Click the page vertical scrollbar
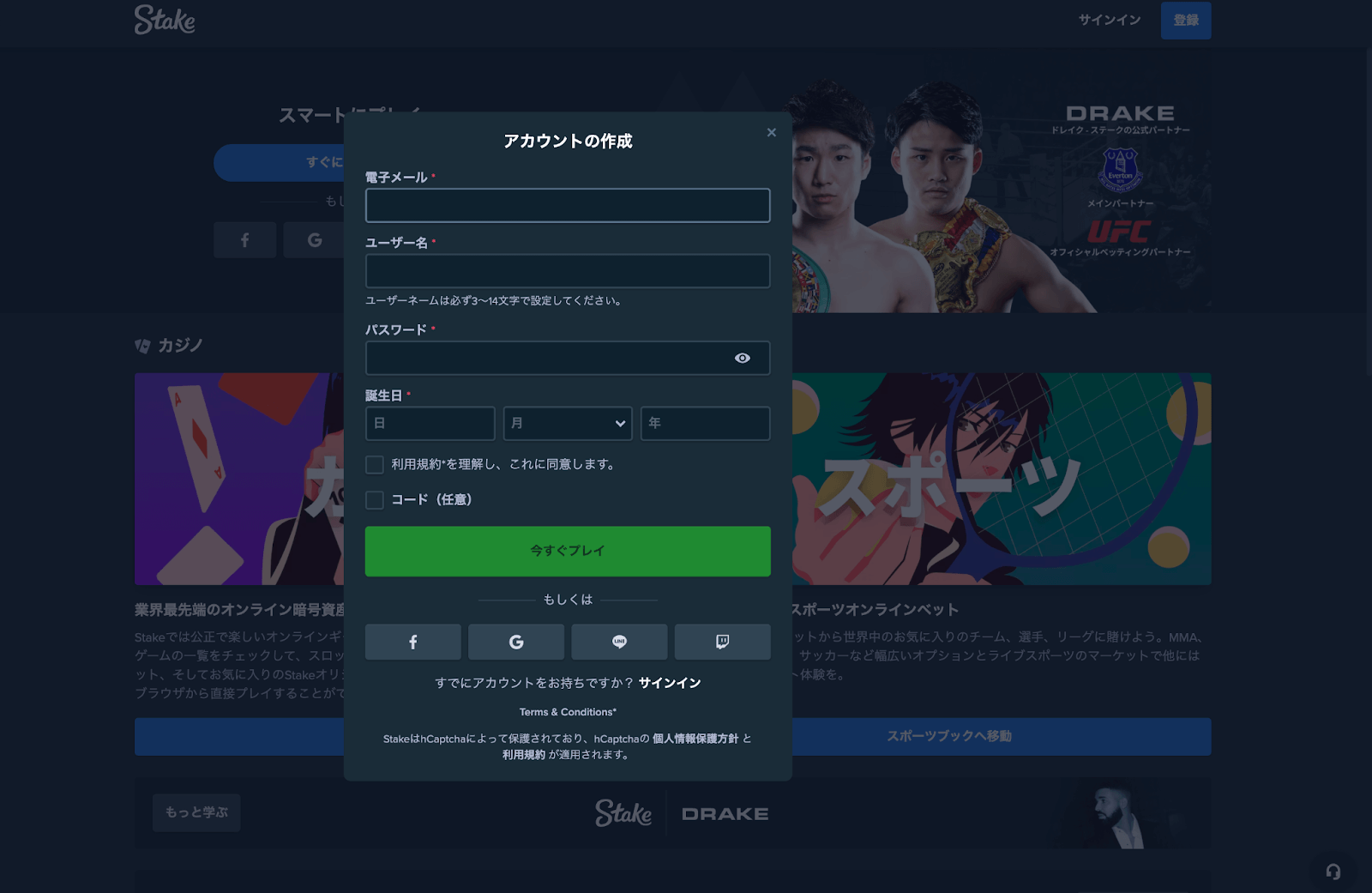The width and height of the screenshot is (1372, 893). [x=1368, y=210]
